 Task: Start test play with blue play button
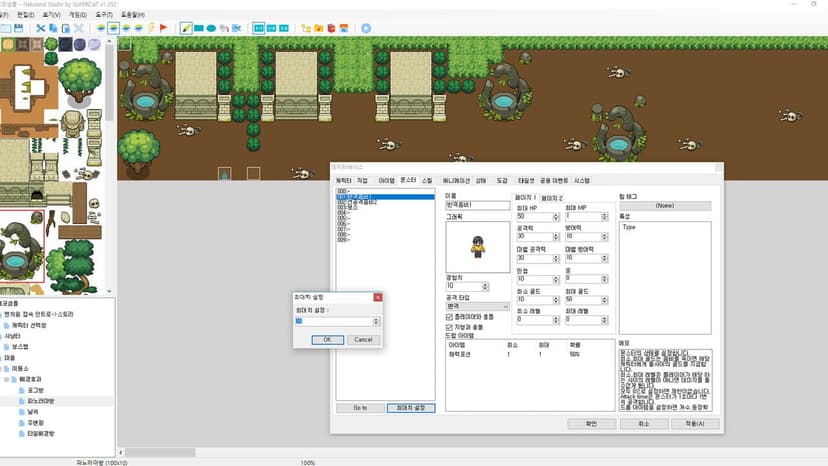[366, 28]
